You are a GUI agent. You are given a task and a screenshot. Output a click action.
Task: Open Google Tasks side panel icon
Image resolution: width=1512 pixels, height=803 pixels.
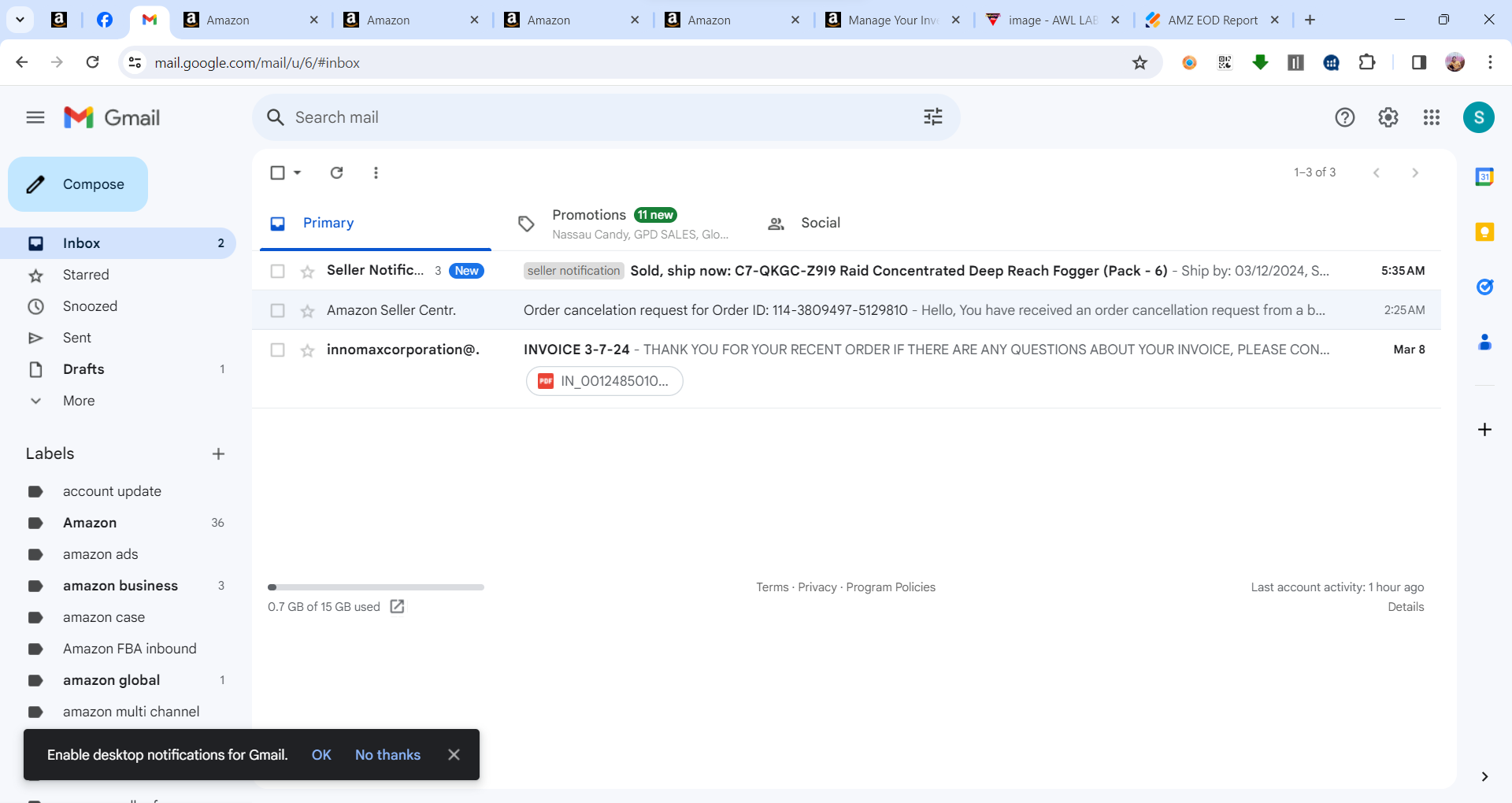1484,287
